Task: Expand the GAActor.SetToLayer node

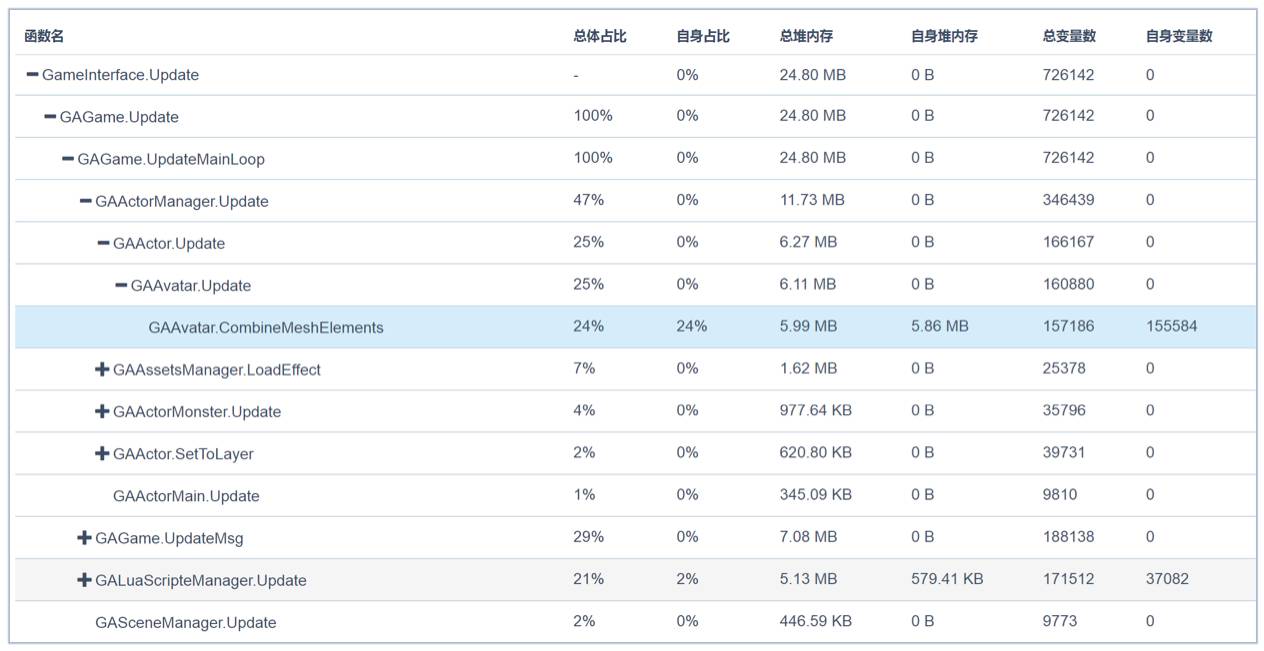Action: tap(102, 454)
